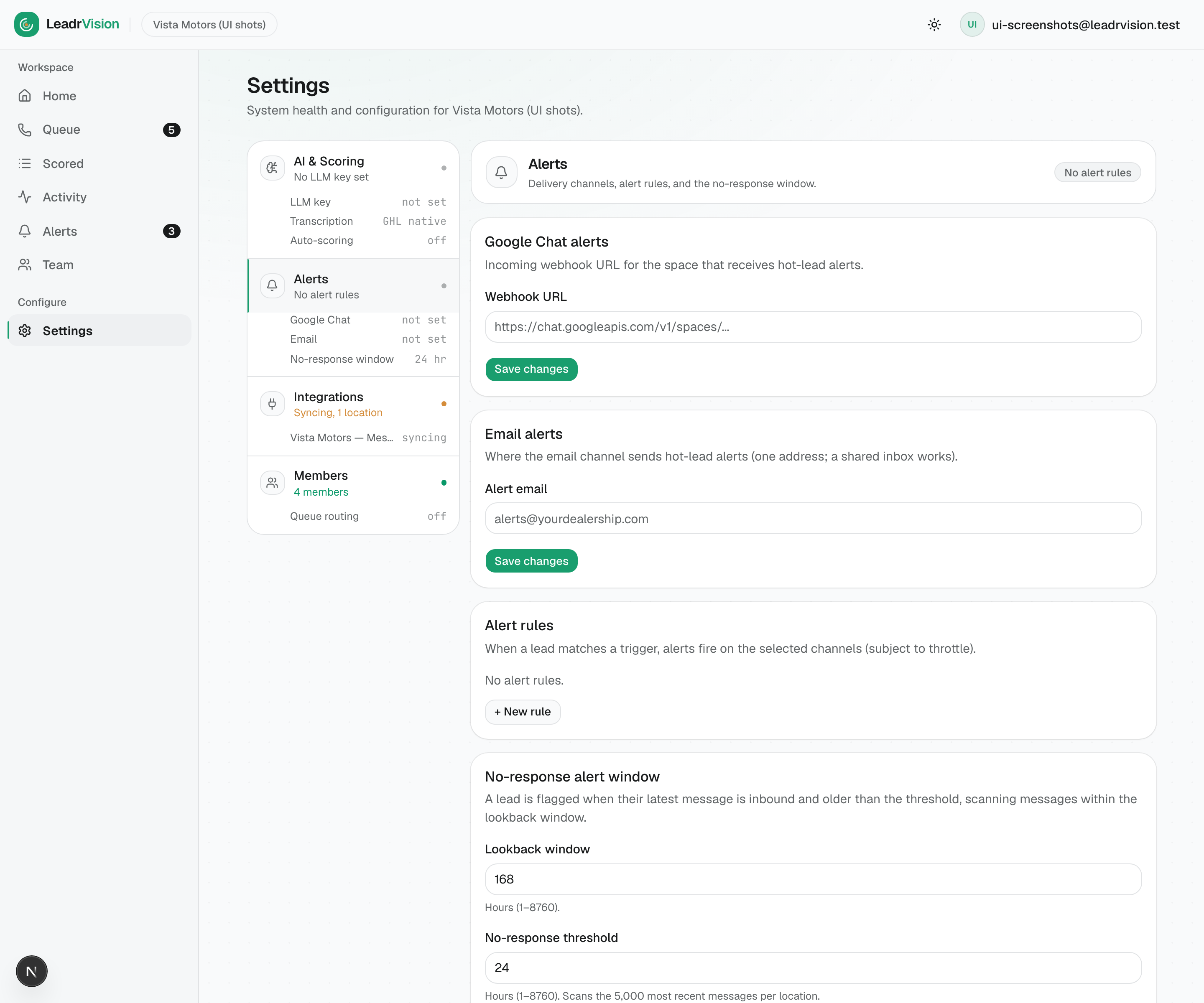Click the + New rule button

click(522, 712)
